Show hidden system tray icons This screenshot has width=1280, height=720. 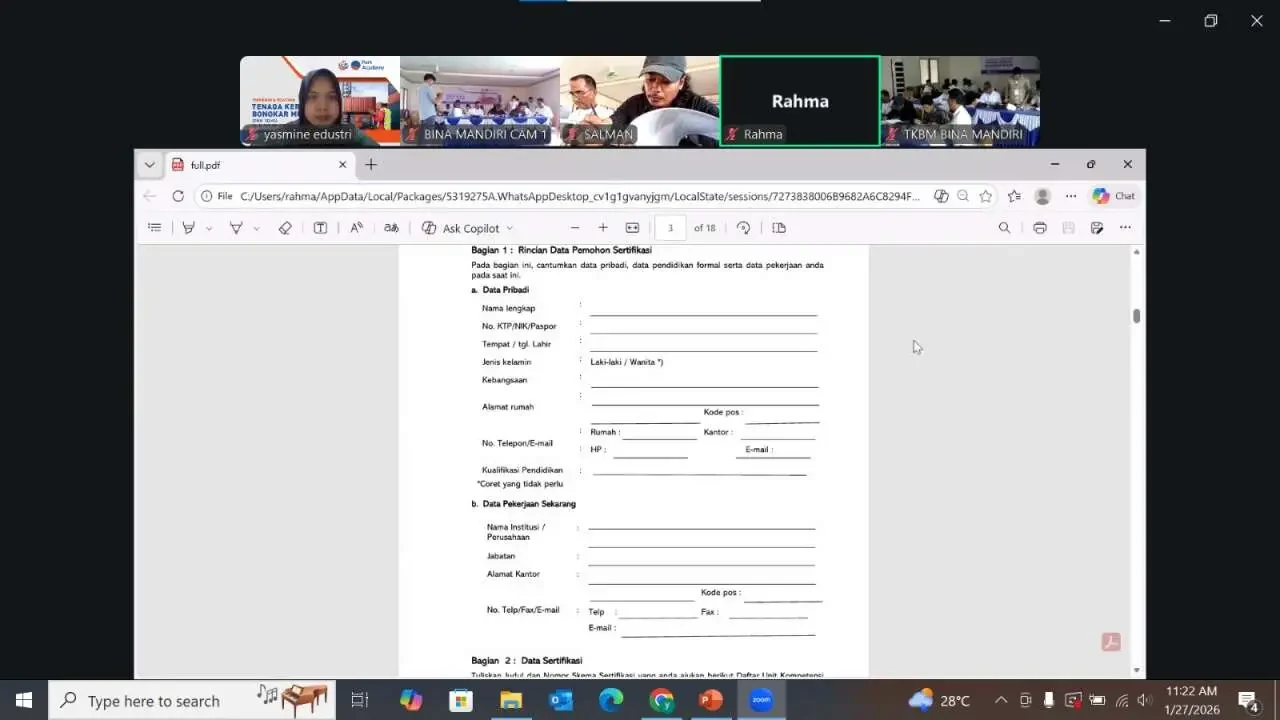(1001, 700)
